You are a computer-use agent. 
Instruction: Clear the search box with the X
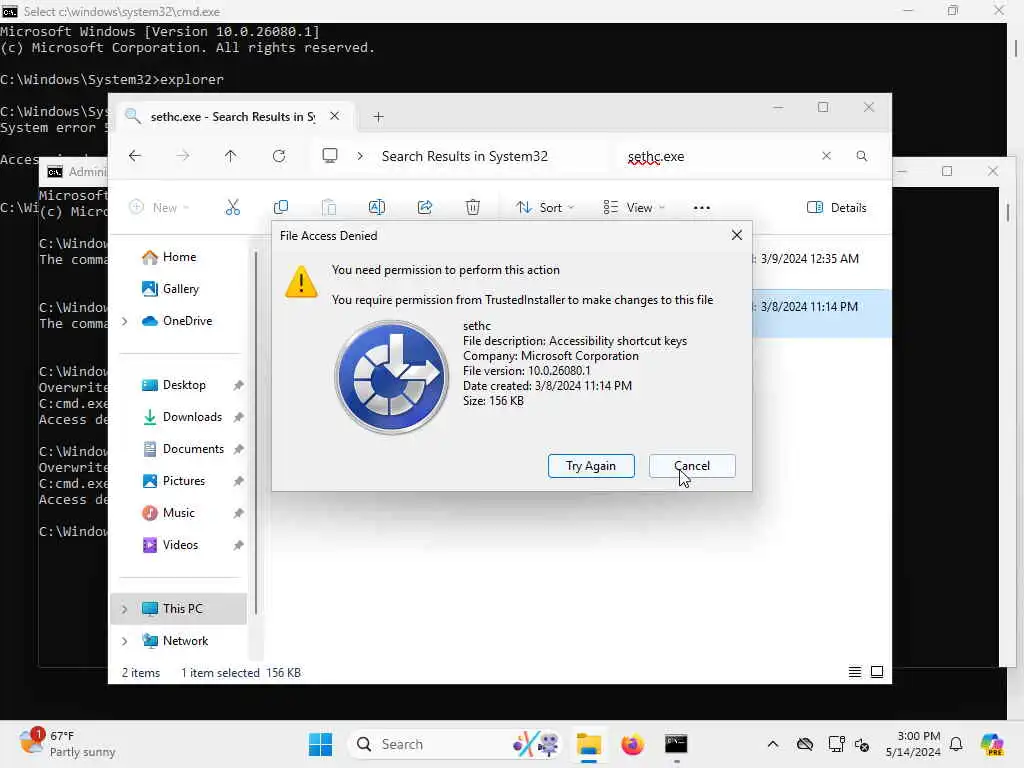tap(826, 156)
